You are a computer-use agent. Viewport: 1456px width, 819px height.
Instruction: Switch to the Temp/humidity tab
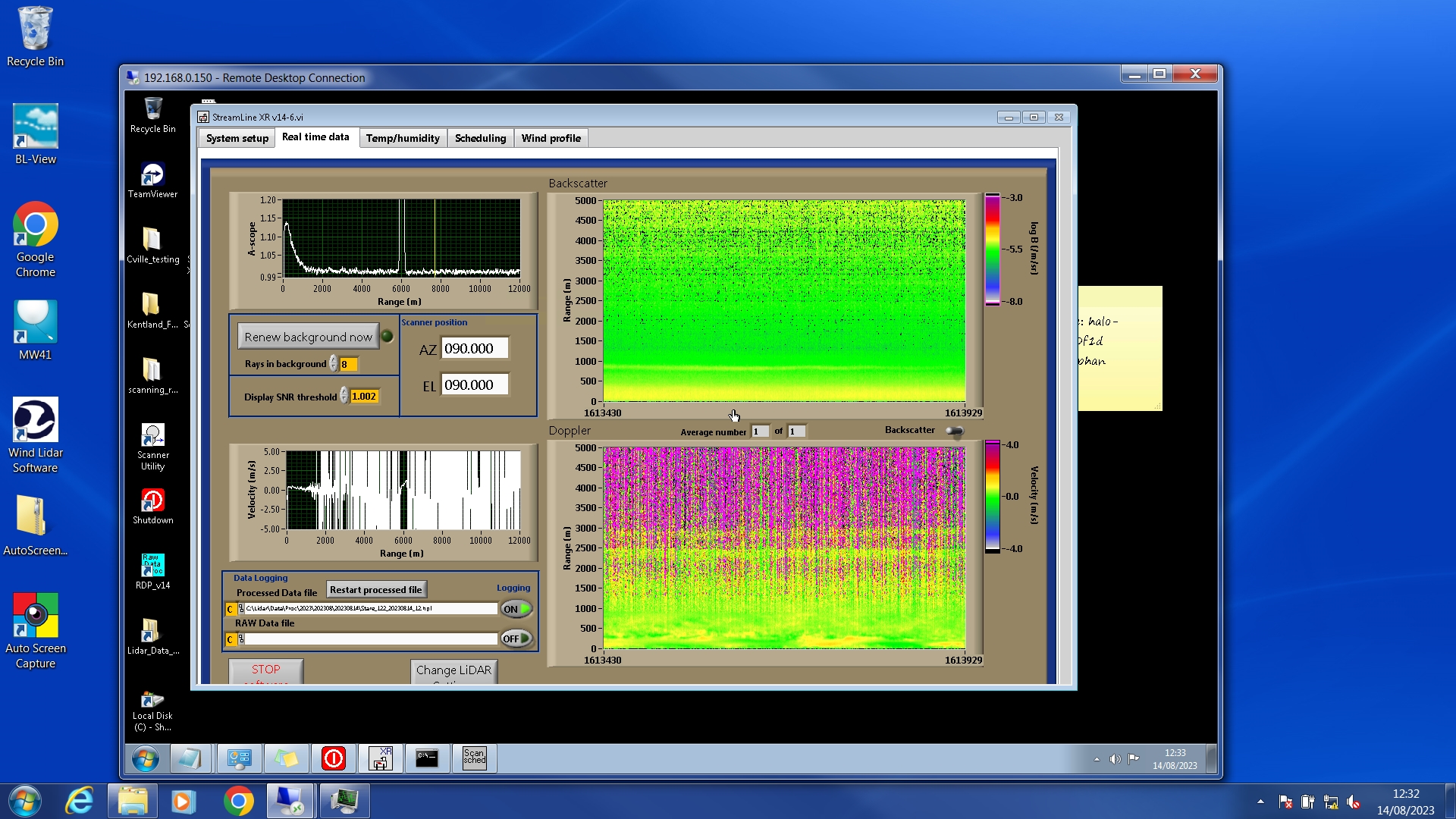pos(403,138)
